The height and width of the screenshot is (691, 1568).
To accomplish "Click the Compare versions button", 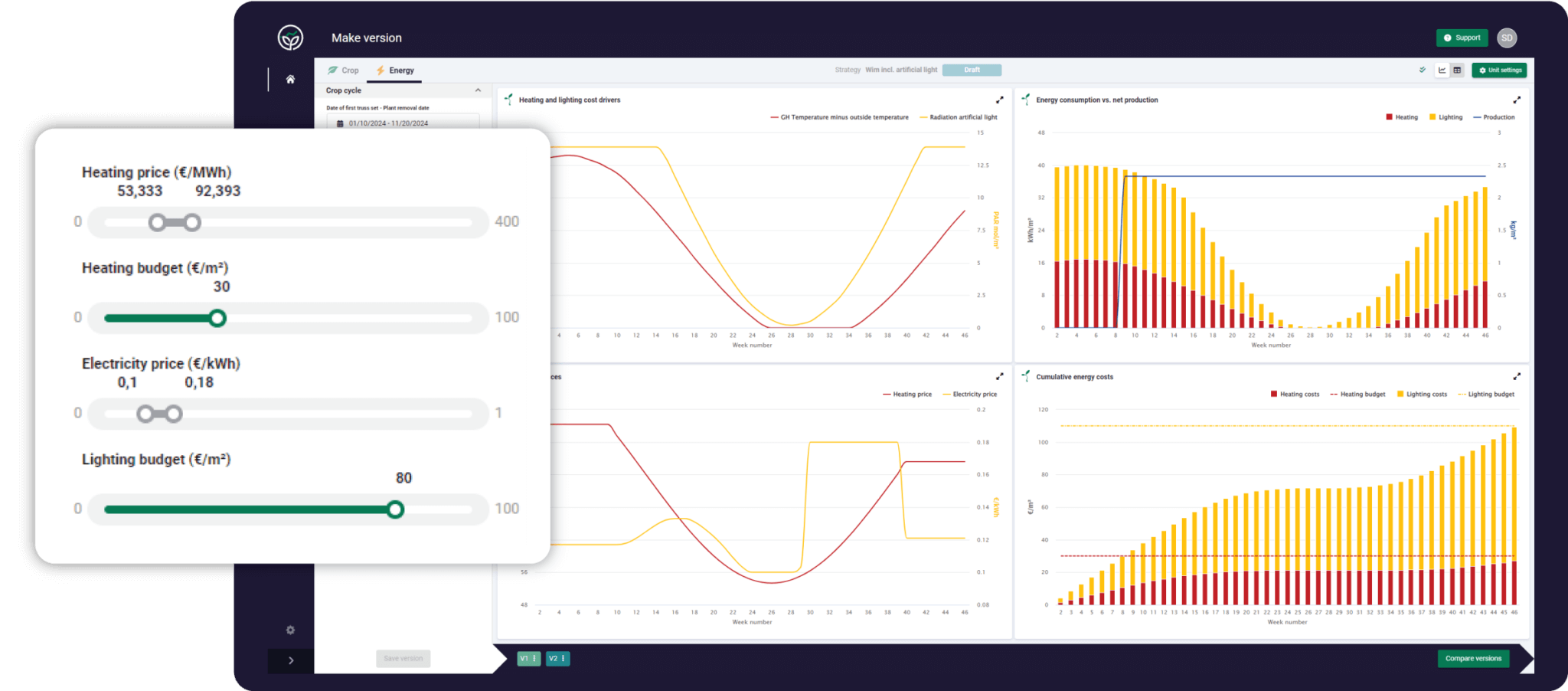I will tap(1473, 659).
